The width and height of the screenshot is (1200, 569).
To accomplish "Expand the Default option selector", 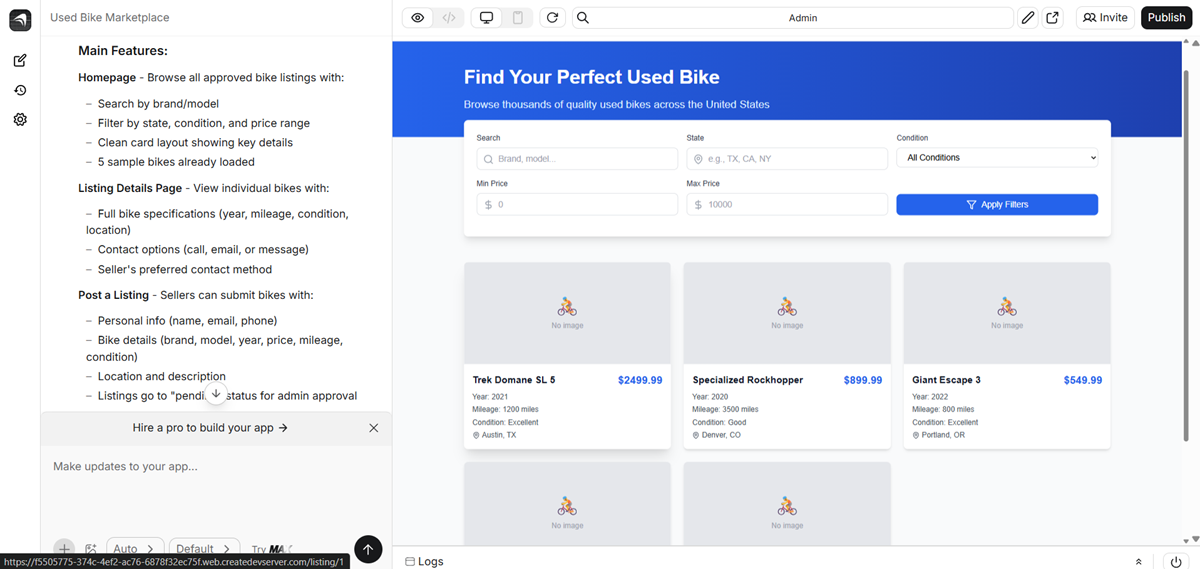I will (x=204, y=549).
